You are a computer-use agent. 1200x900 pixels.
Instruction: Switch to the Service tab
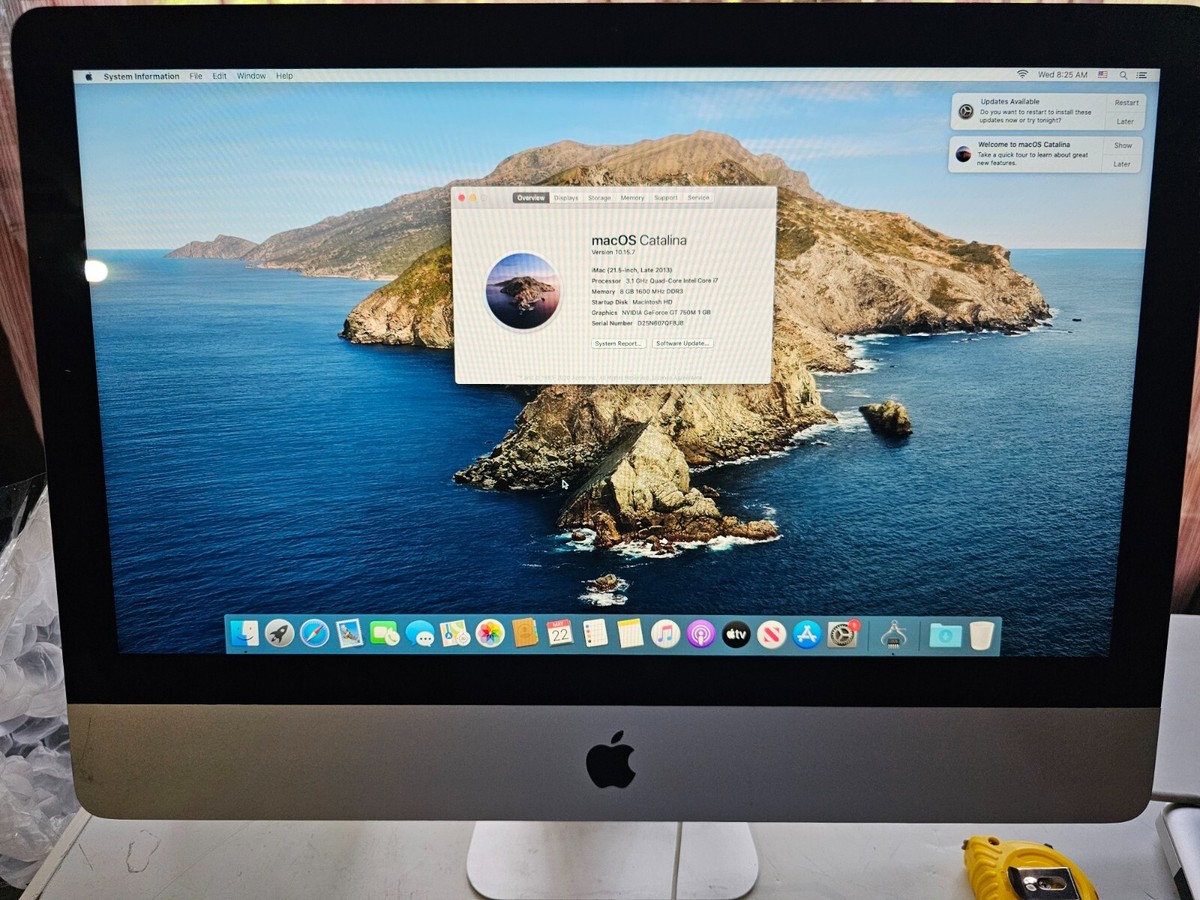coord(698,198)
